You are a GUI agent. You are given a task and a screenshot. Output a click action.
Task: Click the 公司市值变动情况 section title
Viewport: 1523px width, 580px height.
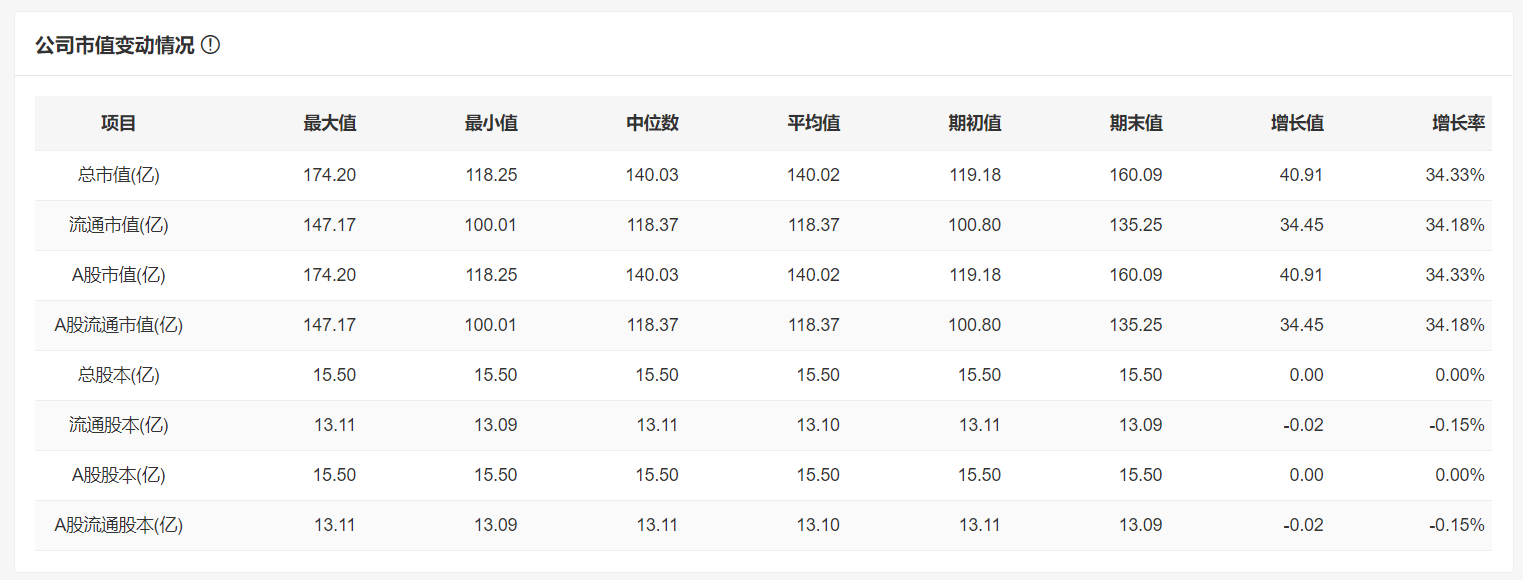[x=115, y=45]
